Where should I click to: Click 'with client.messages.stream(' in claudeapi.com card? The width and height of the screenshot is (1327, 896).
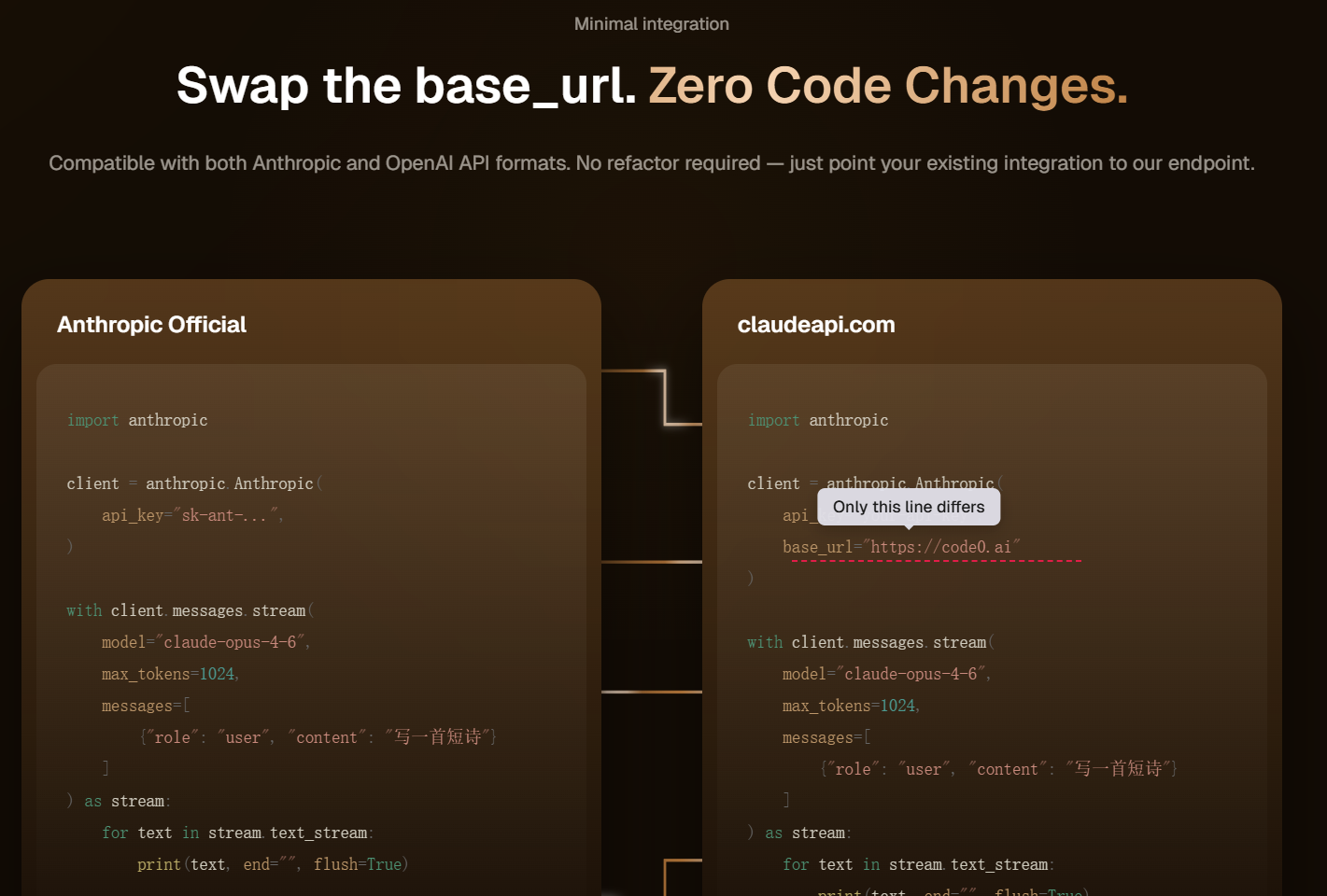coord(870,642)
